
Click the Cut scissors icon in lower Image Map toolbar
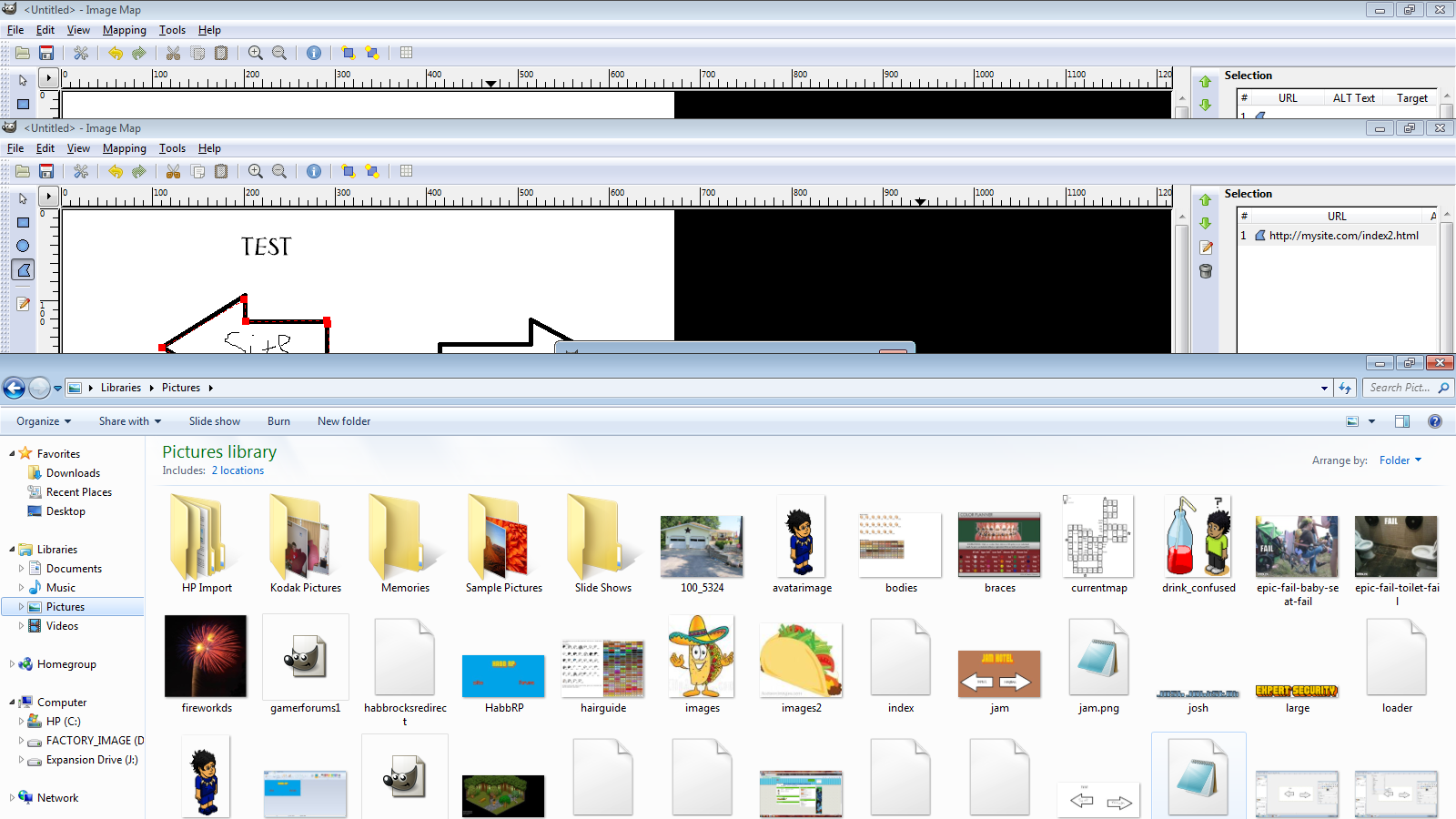coord(173,171)
